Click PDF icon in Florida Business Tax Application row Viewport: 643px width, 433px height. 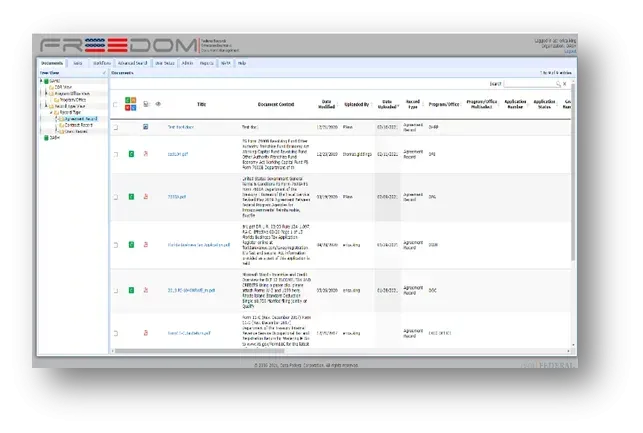pos(146,245)
